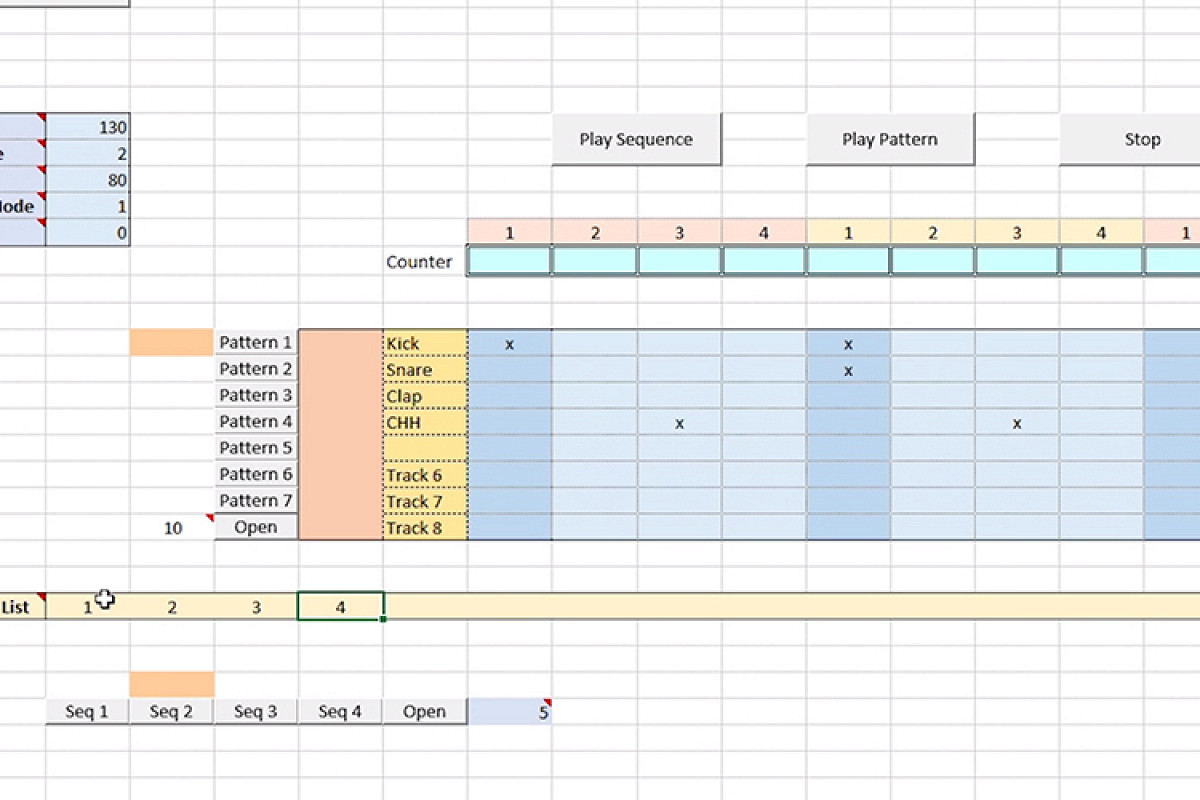Choose the Pattern 7 button
1200x800 pixels.
pyautogui.click(x=256, y=501)
